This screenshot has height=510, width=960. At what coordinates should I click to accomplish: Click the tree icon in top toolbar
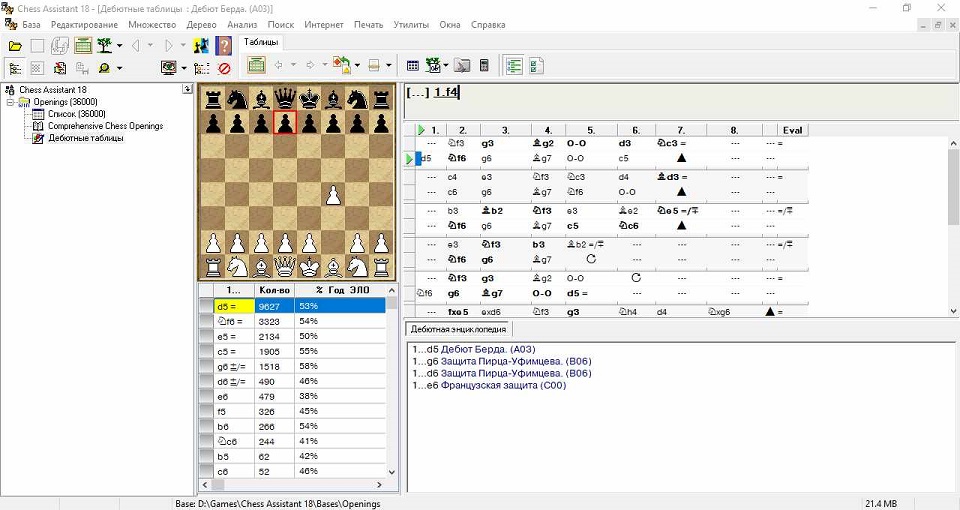click(x=105, y=46)
